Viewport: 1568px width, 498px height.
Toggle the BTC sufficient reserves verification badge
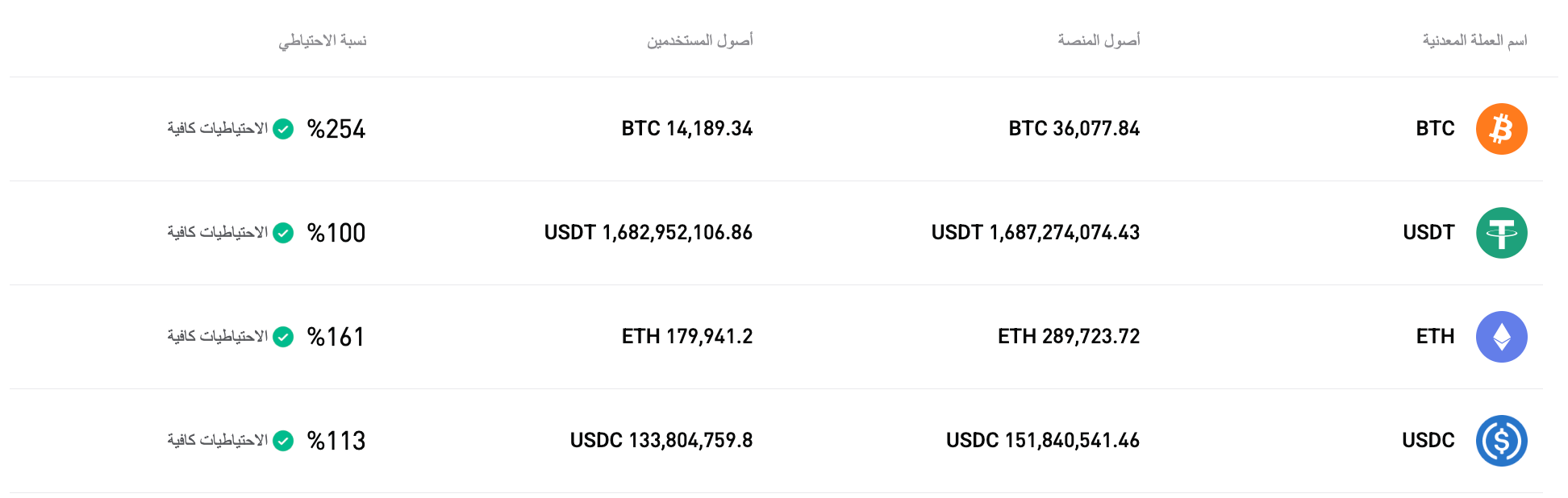point(282,127)
